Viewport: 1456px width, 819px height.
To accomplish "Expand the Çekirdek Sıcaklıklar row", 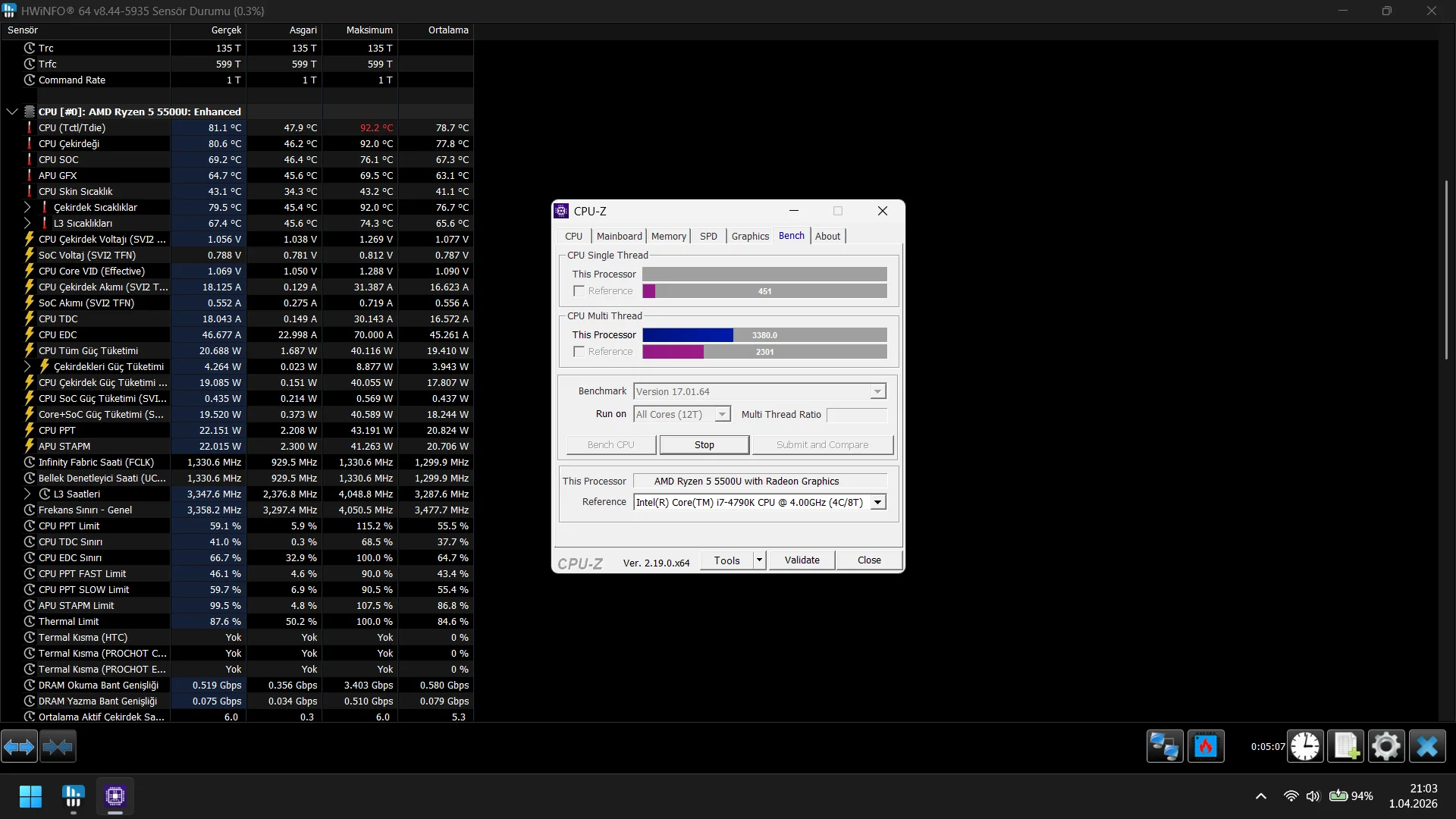I will click(x=27, y=207).
